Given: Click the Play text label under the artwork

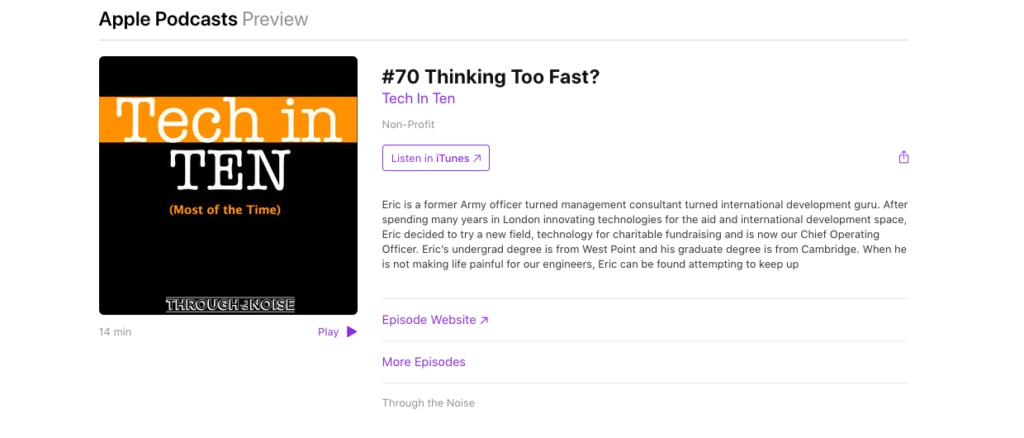Looking at the screenshot, I should click(x=328, y=332).
